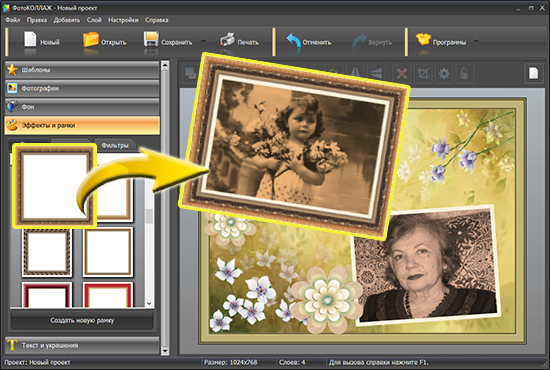Screen dimensions: 550x370
Task: Click the left panel scroll down arrow
Action: pos(165,350)
